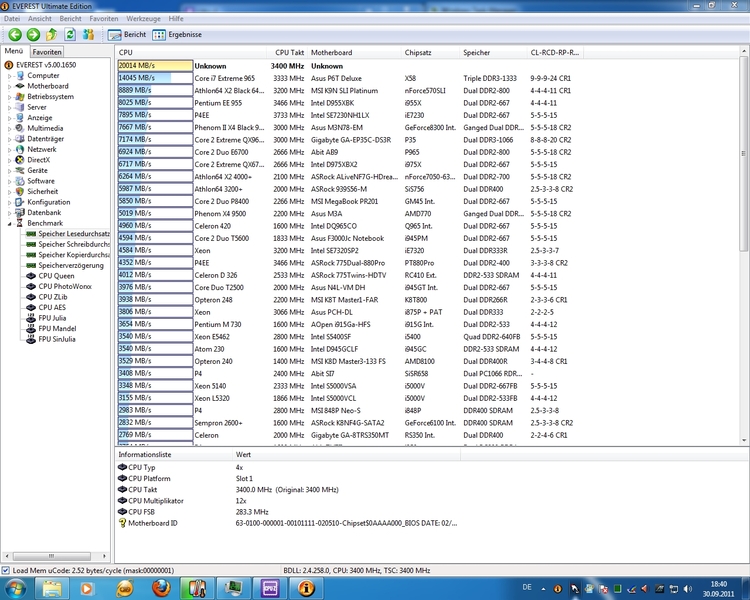This screenshot has width=750, height=600.
Task: Click the Refresh toolbar icon
Action: 70,34
